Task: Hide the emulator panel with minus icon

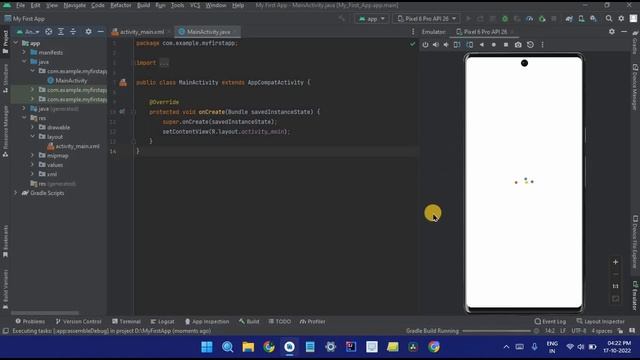Action: tap(624, 31)
